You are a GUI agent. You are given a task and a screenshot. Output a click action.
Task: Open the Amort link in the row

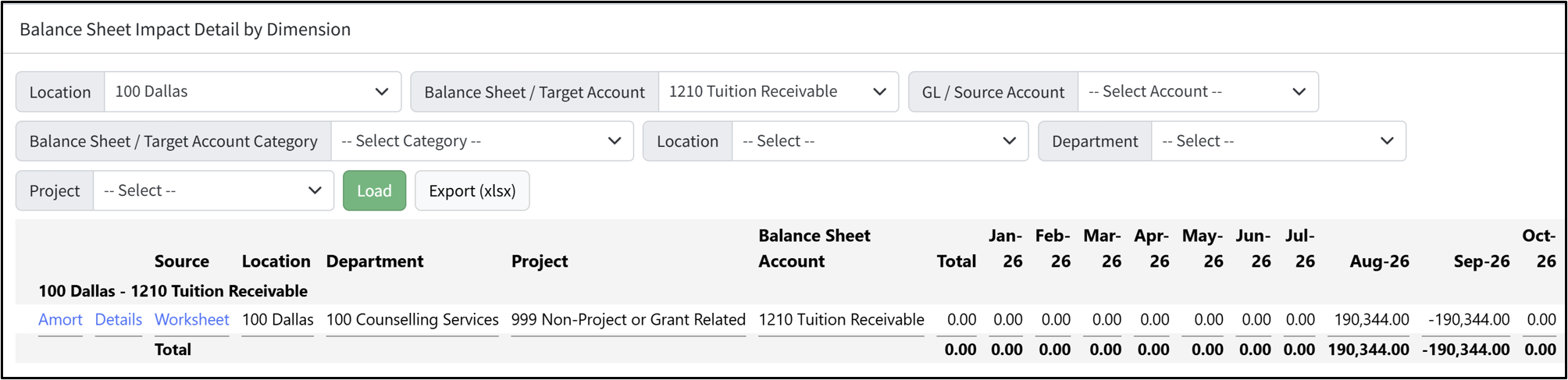coord(60,320)
